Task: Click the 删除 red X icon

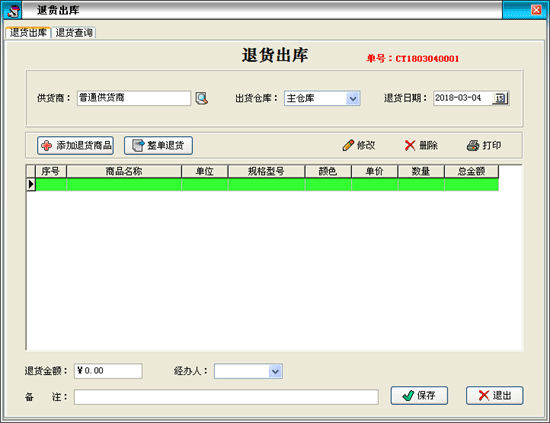Action: coord(410,145)
